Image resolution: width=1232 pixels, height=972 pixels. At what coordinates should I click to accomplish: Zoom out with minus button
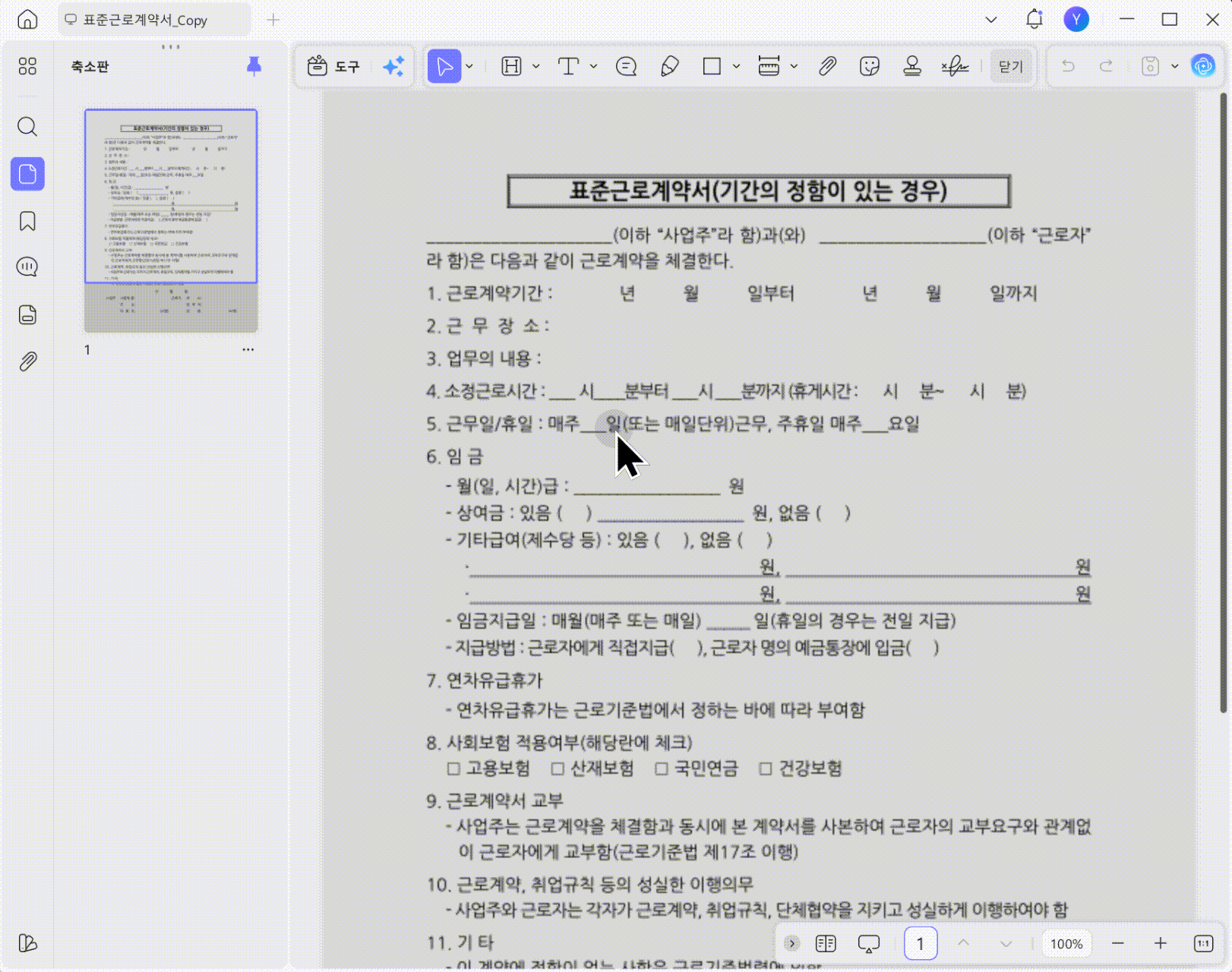point(1118,944)
